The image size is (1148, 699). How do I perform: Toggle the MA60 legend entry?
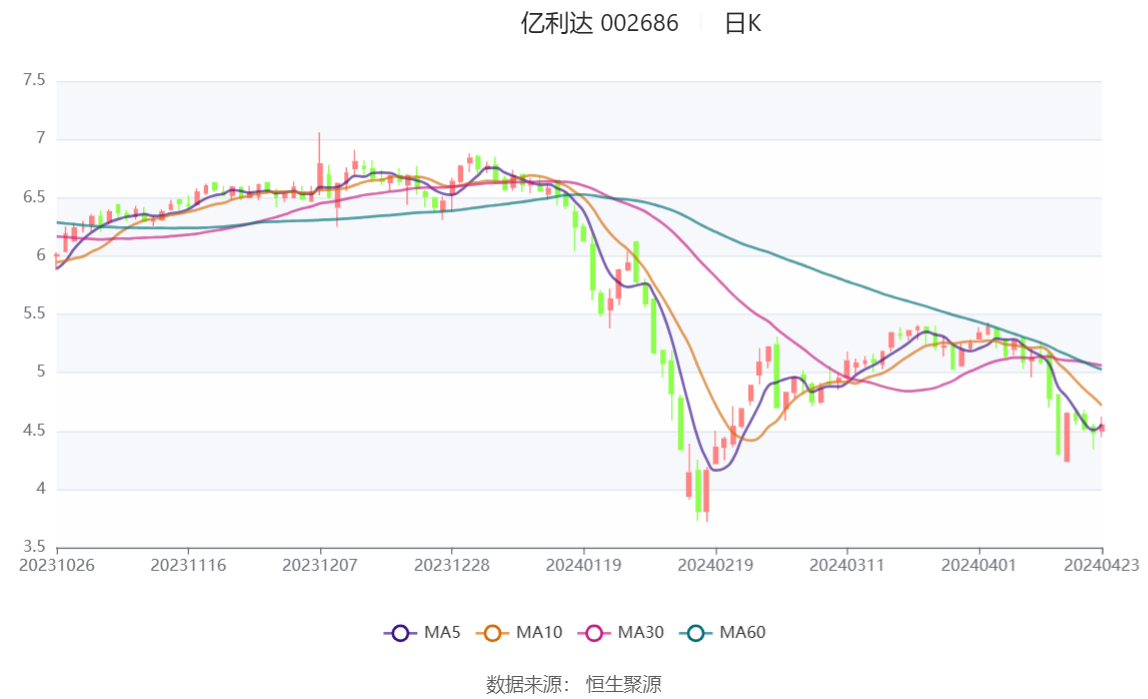723,632
